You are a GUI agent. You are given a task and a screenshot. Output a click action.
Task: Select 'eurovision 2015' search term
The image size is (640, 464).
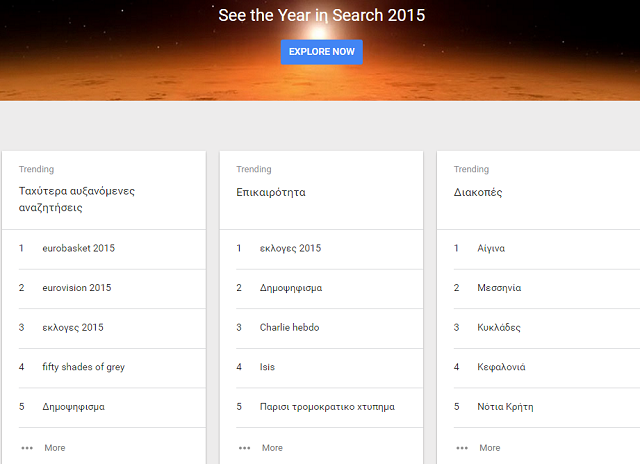coord(77,288)
